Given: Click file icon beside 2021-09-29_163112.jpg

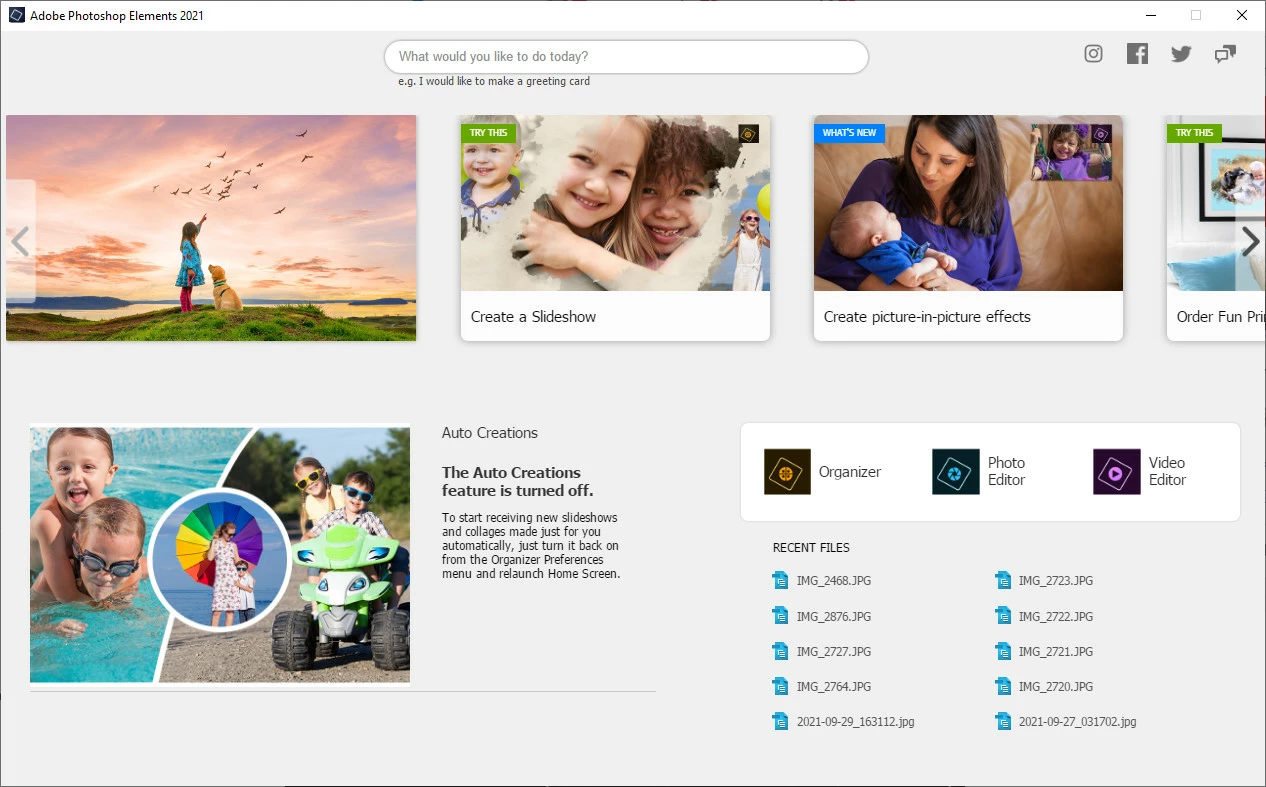Looking at the screenshot, I should pyautogui.click(x=781, y=721).
